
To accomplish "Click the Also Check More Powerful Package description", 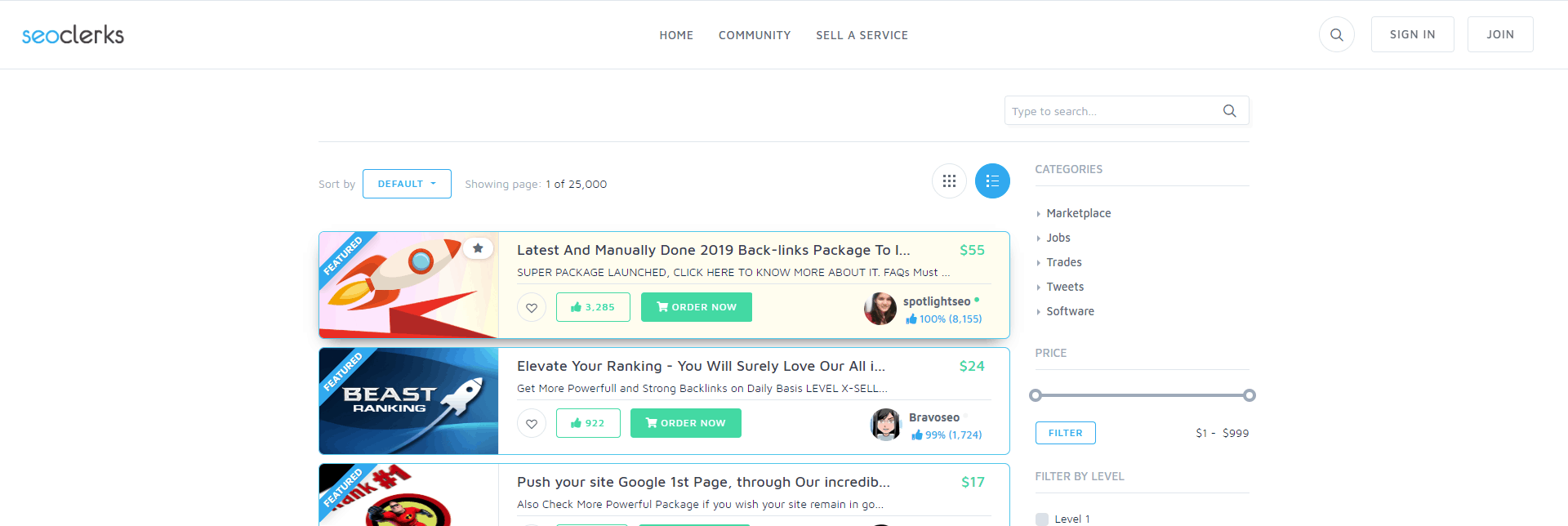I will click(x=700, y=505).
